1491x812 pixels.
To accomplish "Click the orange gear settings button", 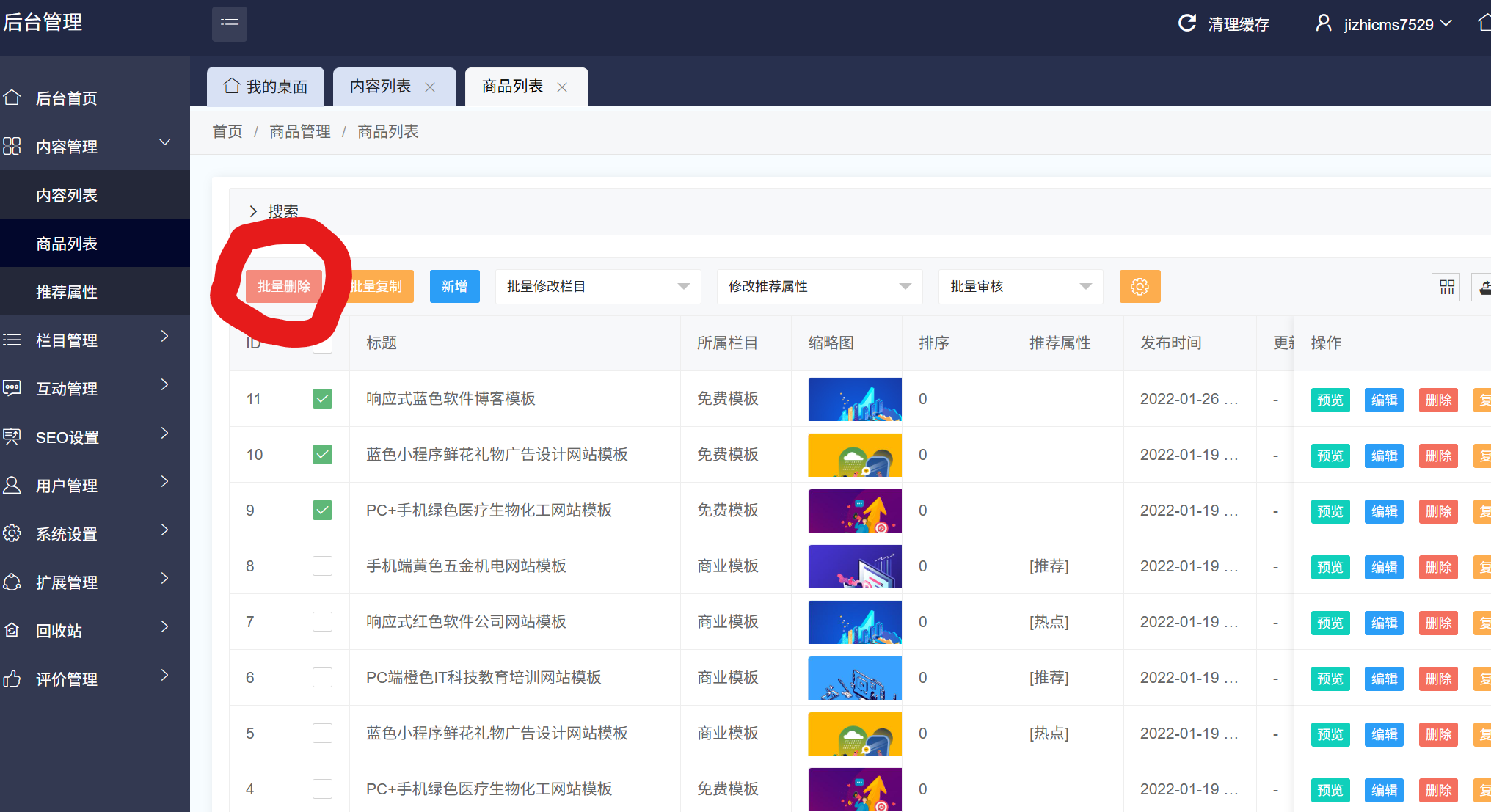I will click(x=1140, y=287).
